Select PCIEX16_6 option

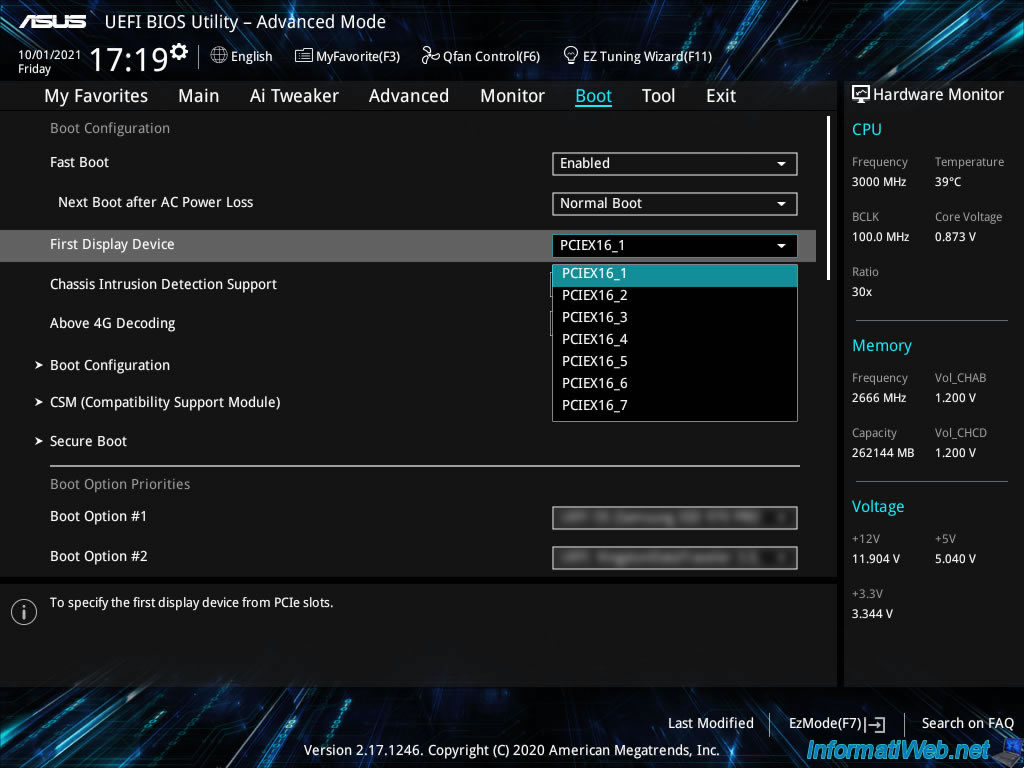675,383
